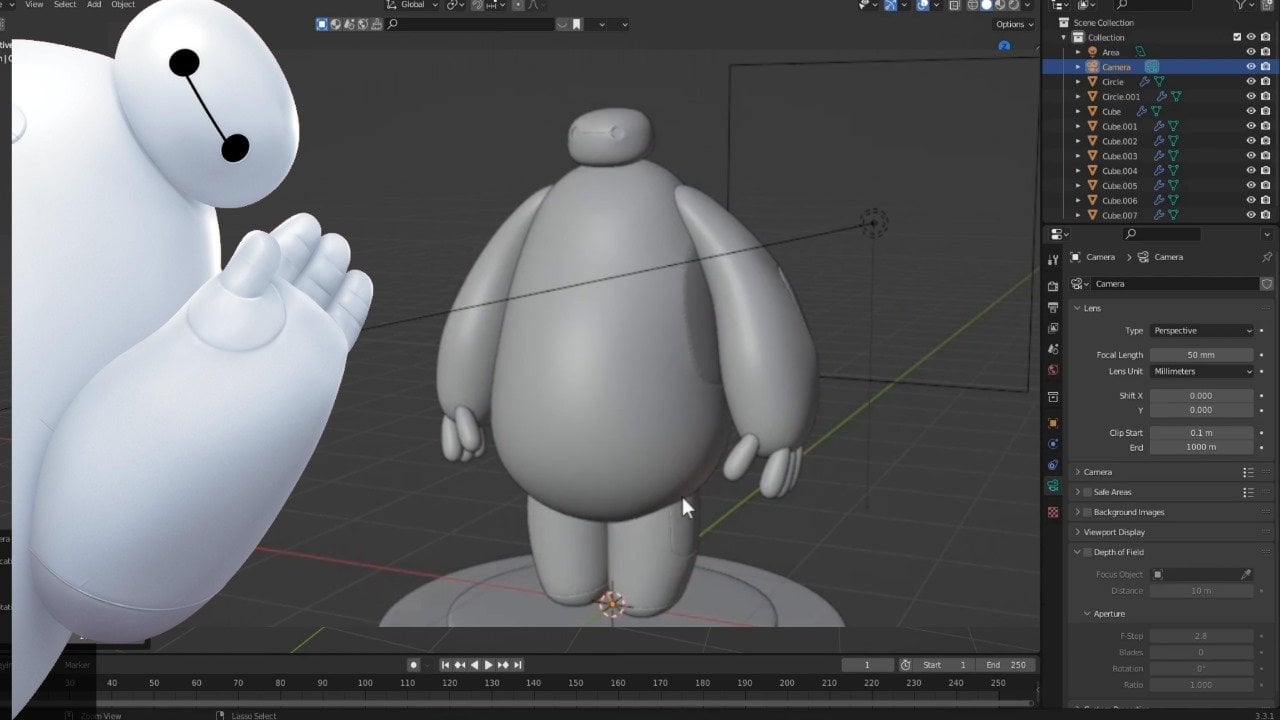Open the Add menu
This screenshot has height=720, width=1280.
pos(94,5)
